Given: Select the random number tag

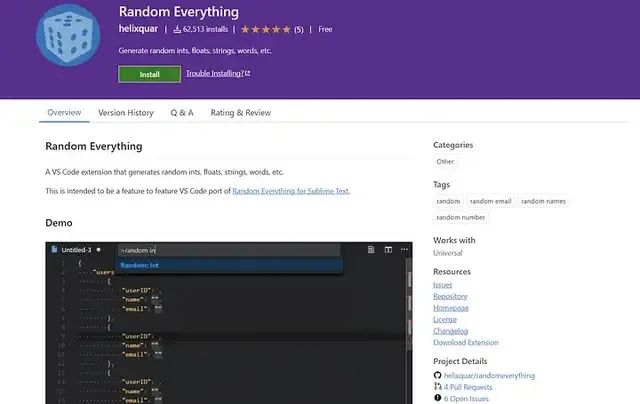Looking at the screenshot, I should click(x=461, y=218).
